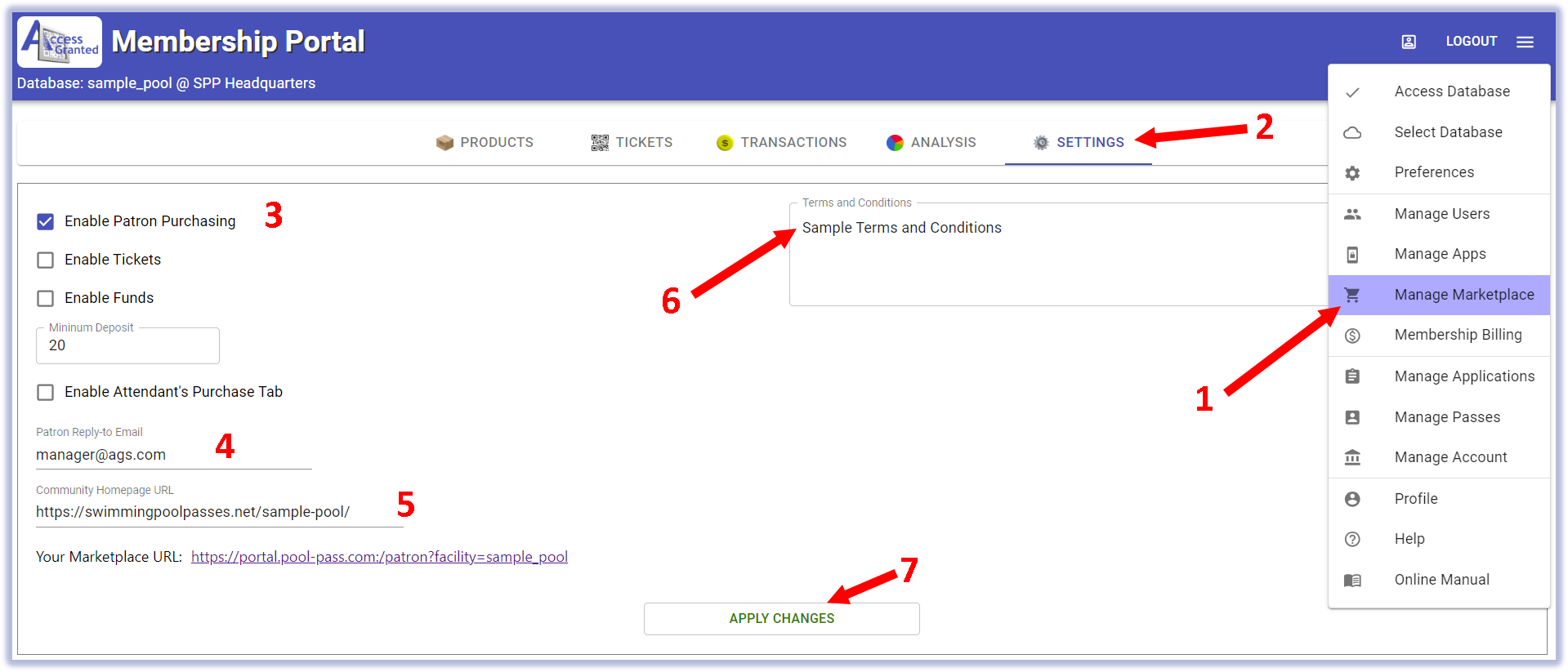Go to the Transactions tab

pyautogui.click(x=782, y=143)
